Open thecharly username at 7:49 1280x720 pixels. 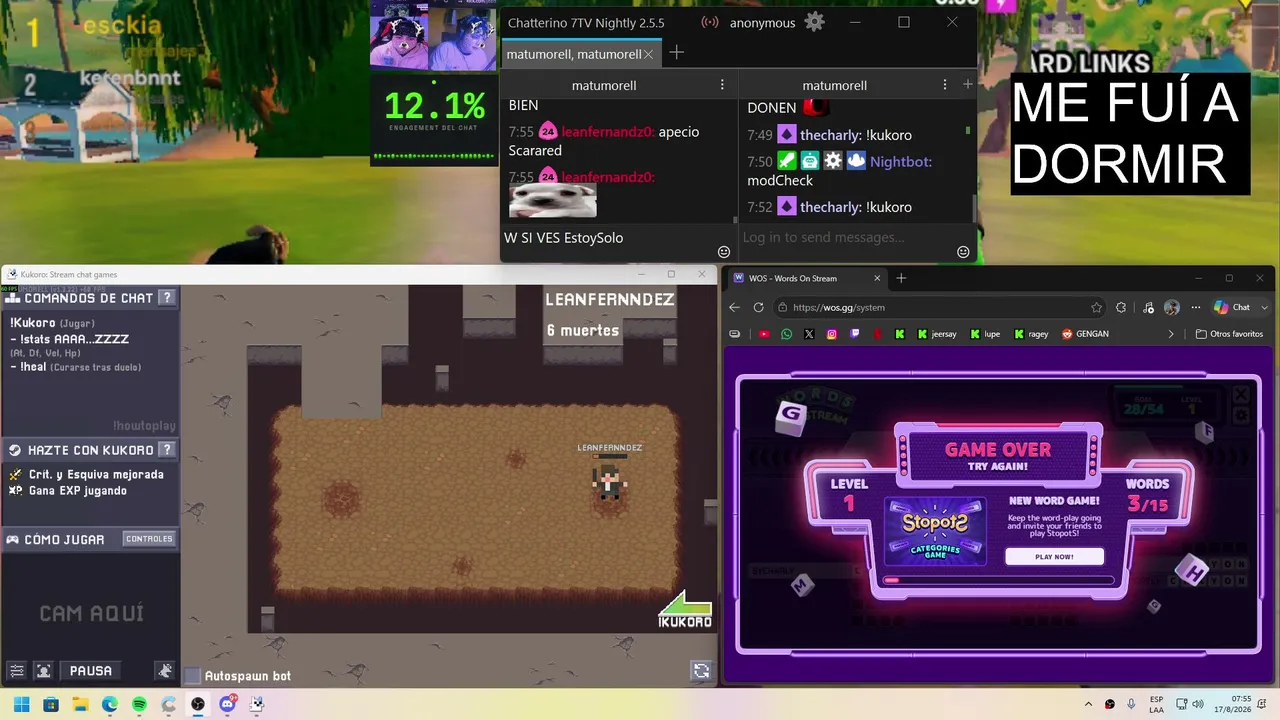pos(829,135)
